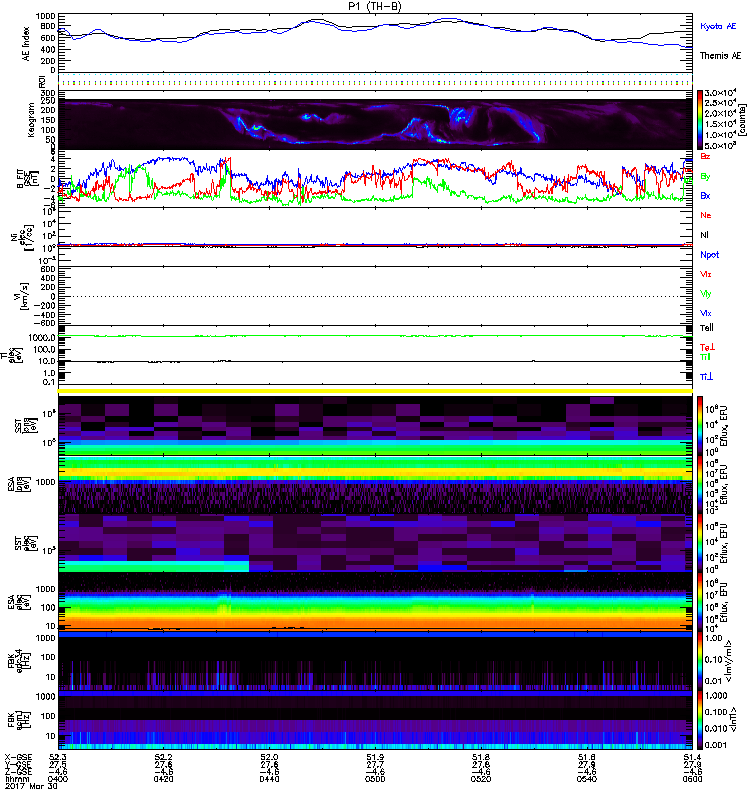Pick the green "By" legend entry
750x800 pixels.
coord(705,177)
